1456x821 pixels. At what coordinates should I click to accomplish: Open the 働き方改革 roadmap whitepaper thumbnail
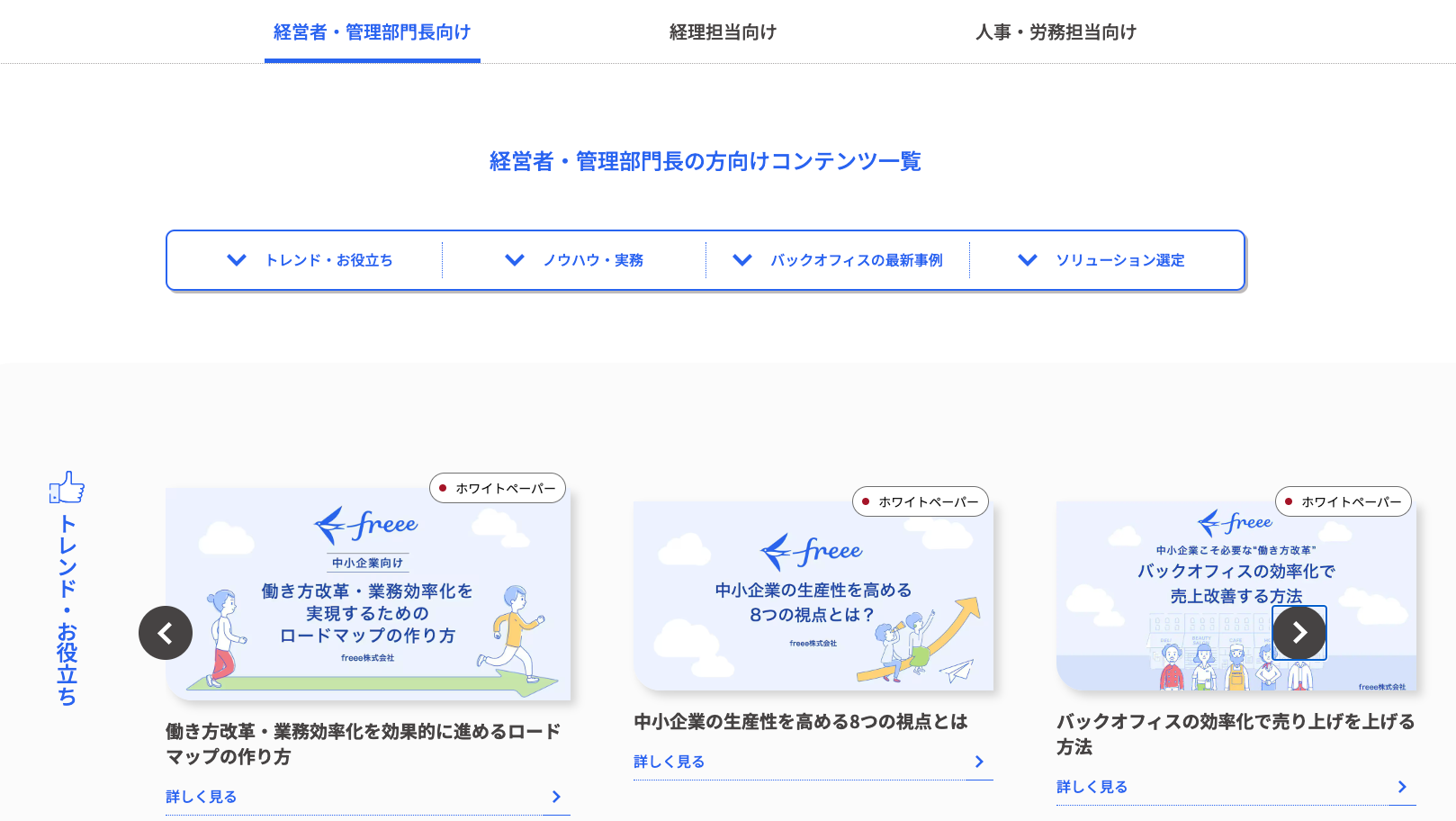[368, 594]
